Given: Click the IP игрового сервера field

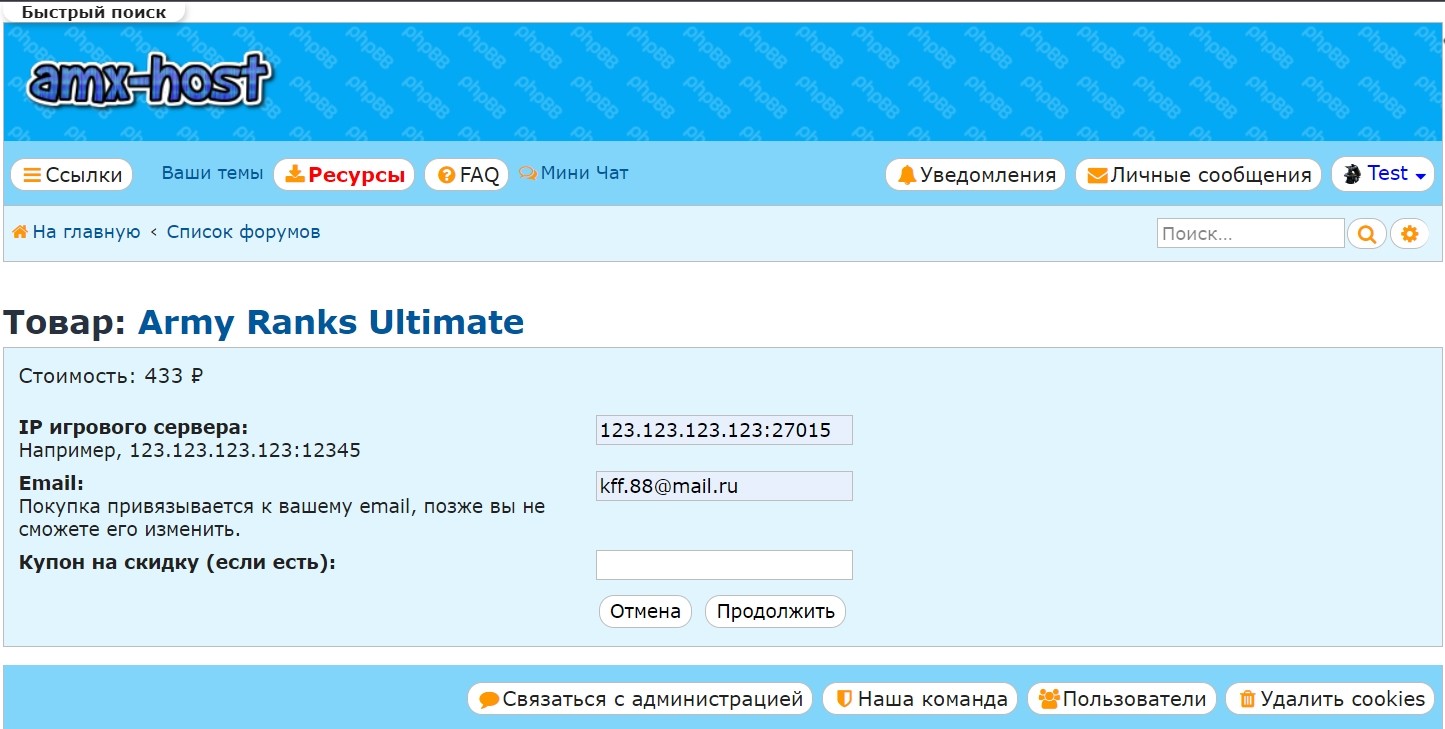Looking at the screenshot, I should pyautogui.click(x=724, y=430).
